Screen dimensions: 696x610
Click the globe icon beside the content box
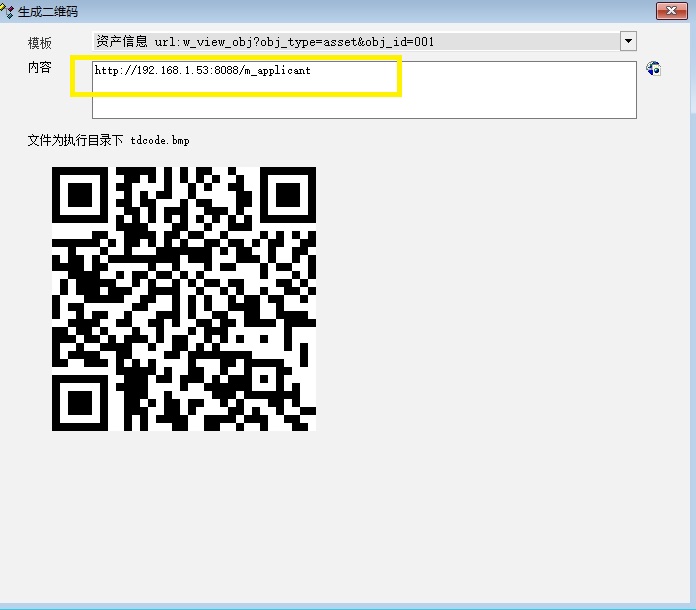click(653, 69)
